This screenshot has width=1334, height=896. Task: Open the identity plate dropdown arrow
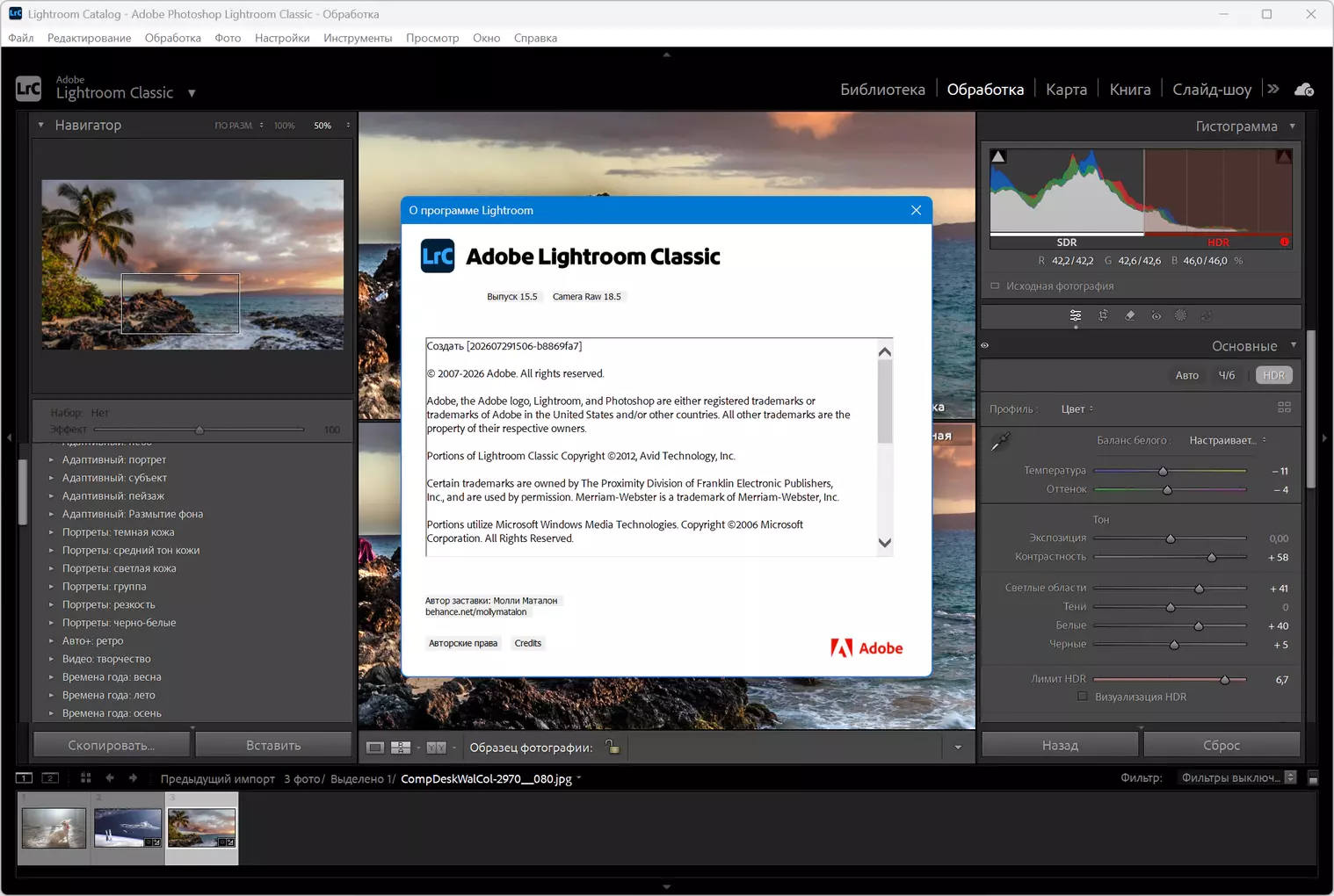192,93
